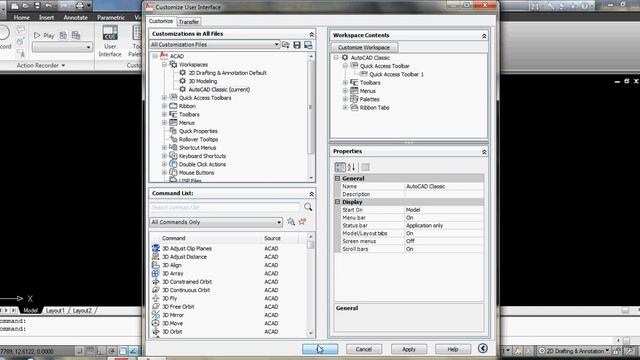
Task: Select 3D Modeling workspace in tree
Action: (x=203, y=81)
